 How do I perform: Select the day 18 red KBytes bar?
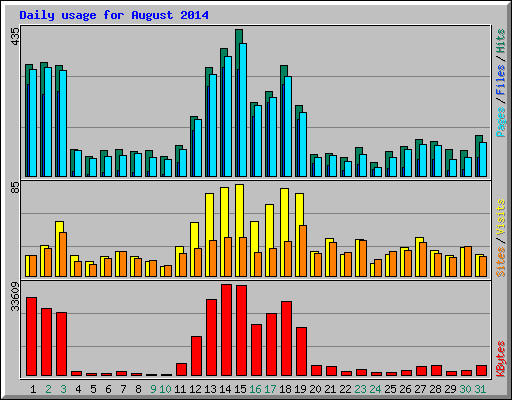286,338
